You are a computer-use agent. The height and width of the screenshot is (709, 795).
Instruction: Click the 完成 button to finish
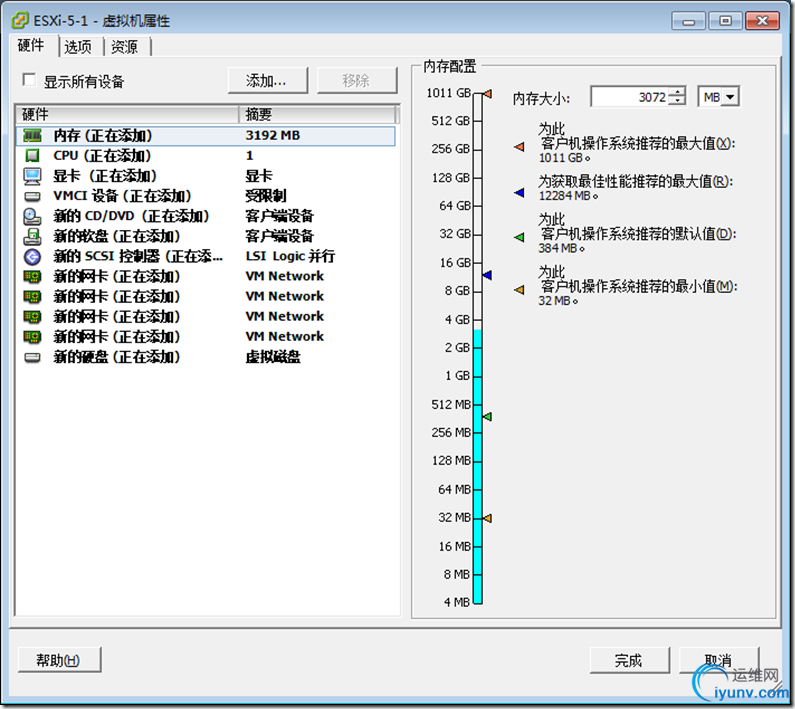click(629, 660)
